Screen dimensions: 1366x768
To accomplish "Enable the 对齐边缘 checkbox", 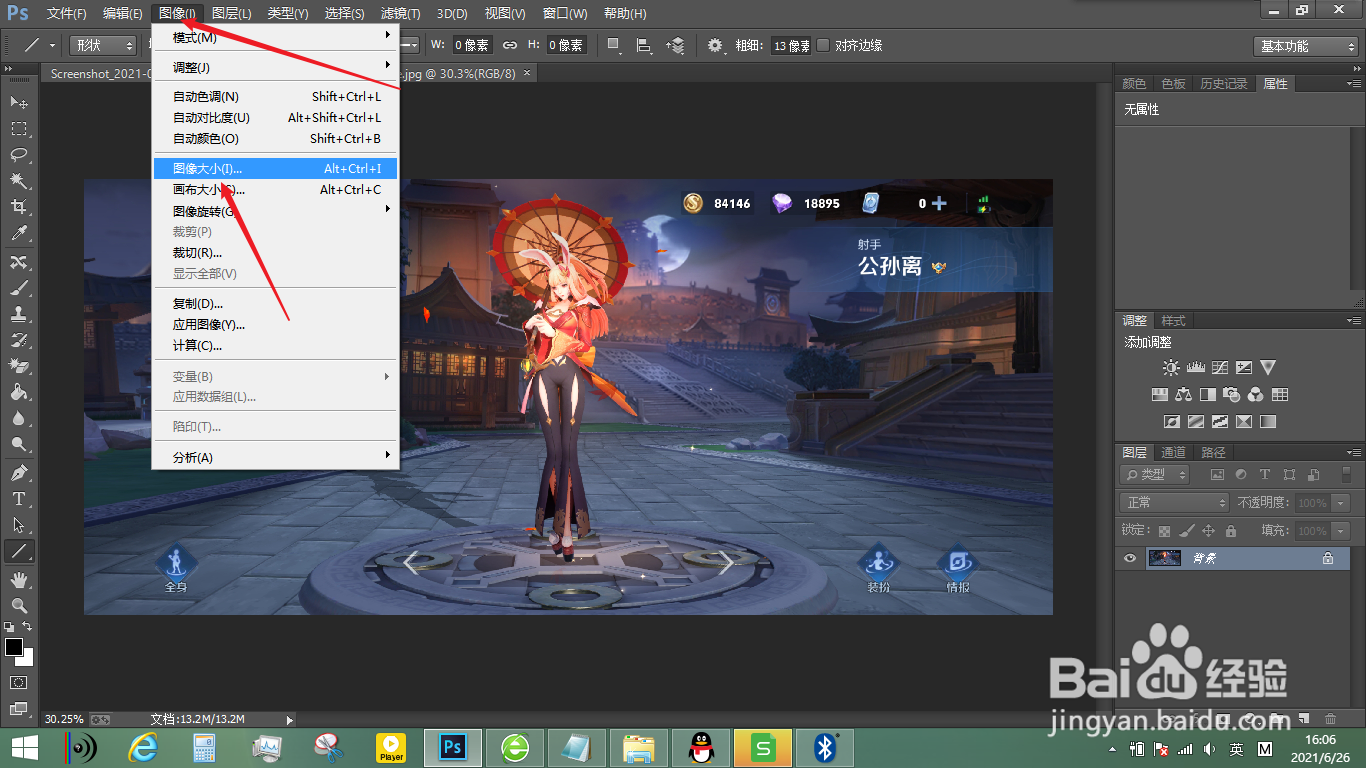I will tap(823, 46).
